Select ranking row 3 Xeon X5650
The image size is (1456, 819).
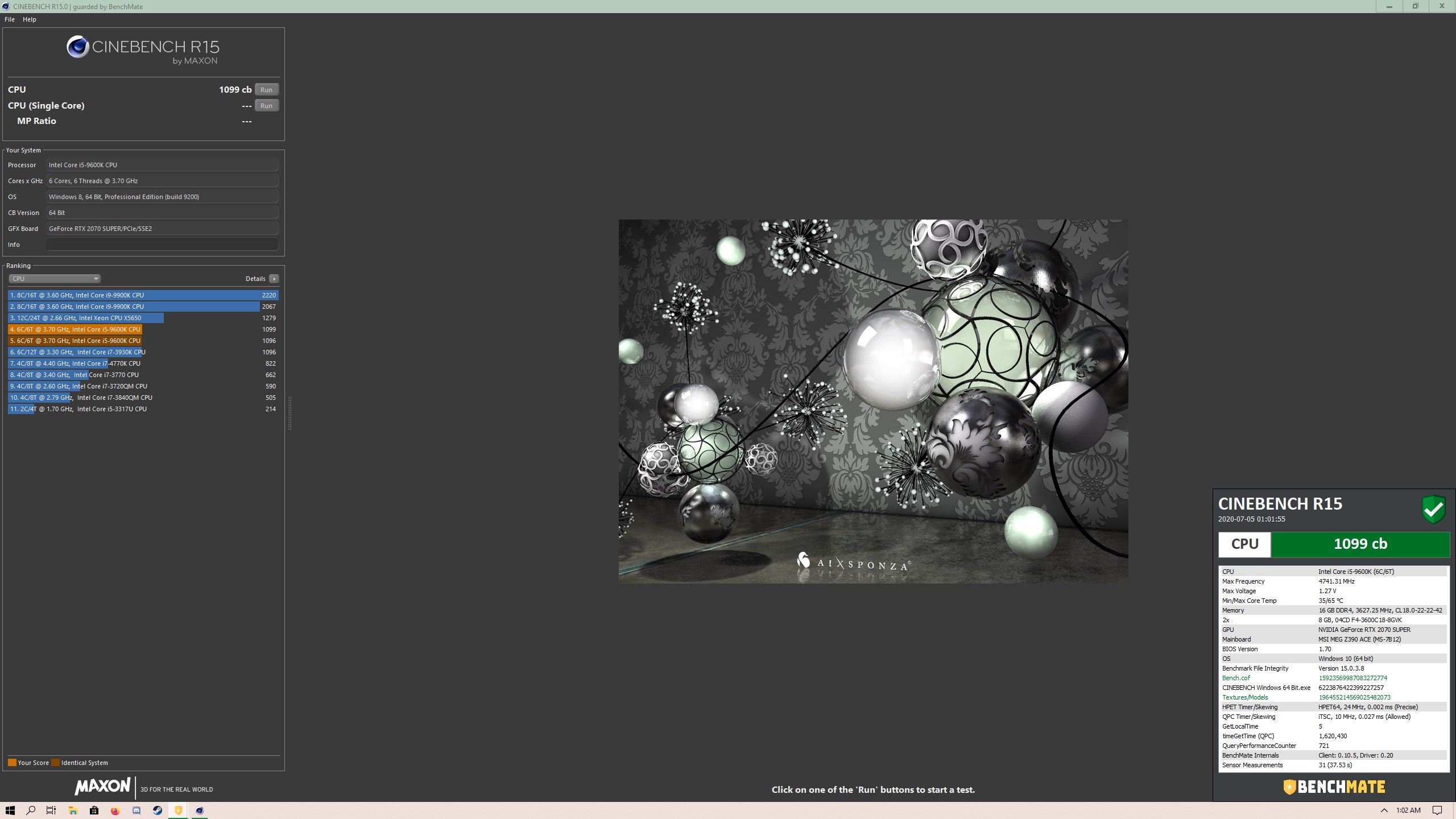(x=143, y=318)
